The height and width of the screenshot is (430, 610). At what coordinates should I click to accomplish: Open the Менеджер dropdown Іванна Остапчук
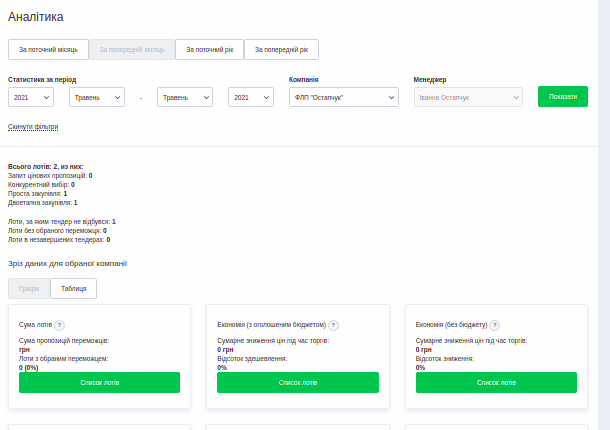coord(467,97)
